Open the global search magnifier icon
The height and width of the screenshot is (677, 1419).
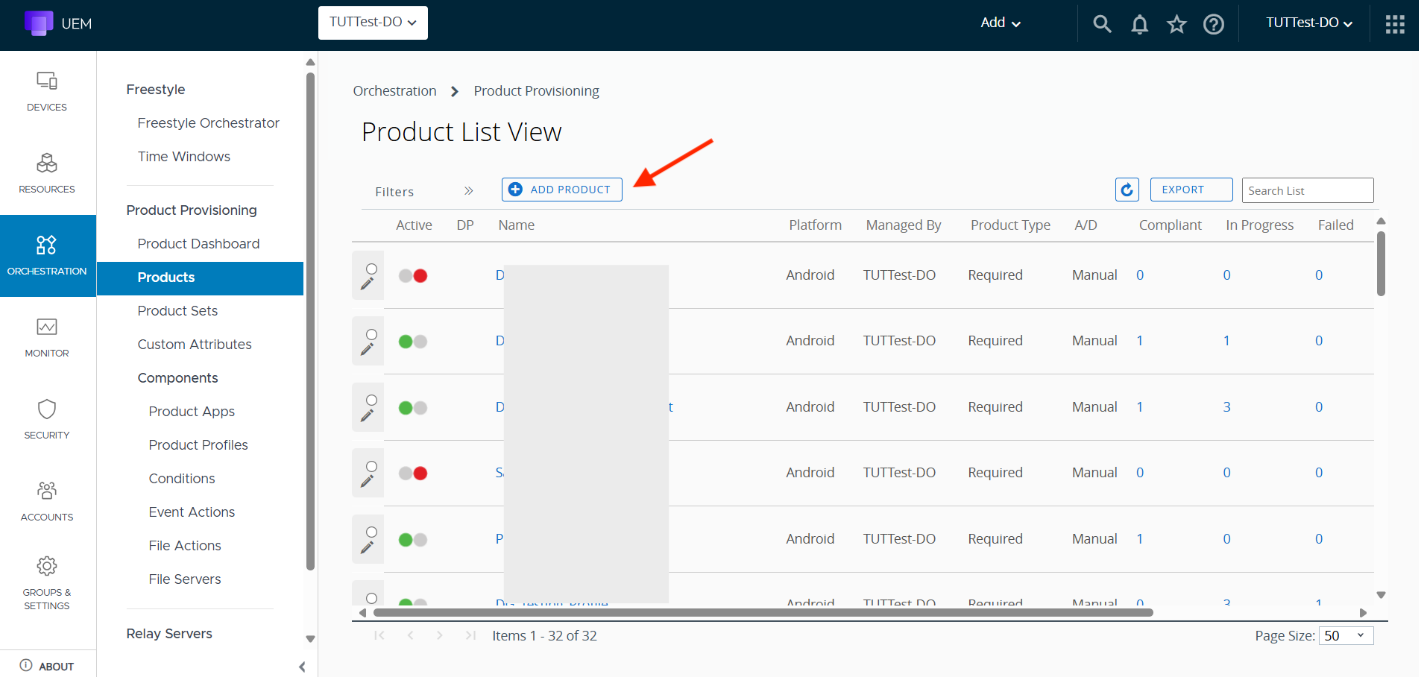[1102, 24]
